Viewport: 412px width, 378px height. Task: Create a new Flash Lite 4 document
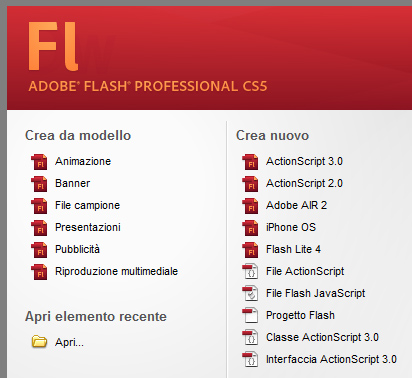[x=293, y=249]
